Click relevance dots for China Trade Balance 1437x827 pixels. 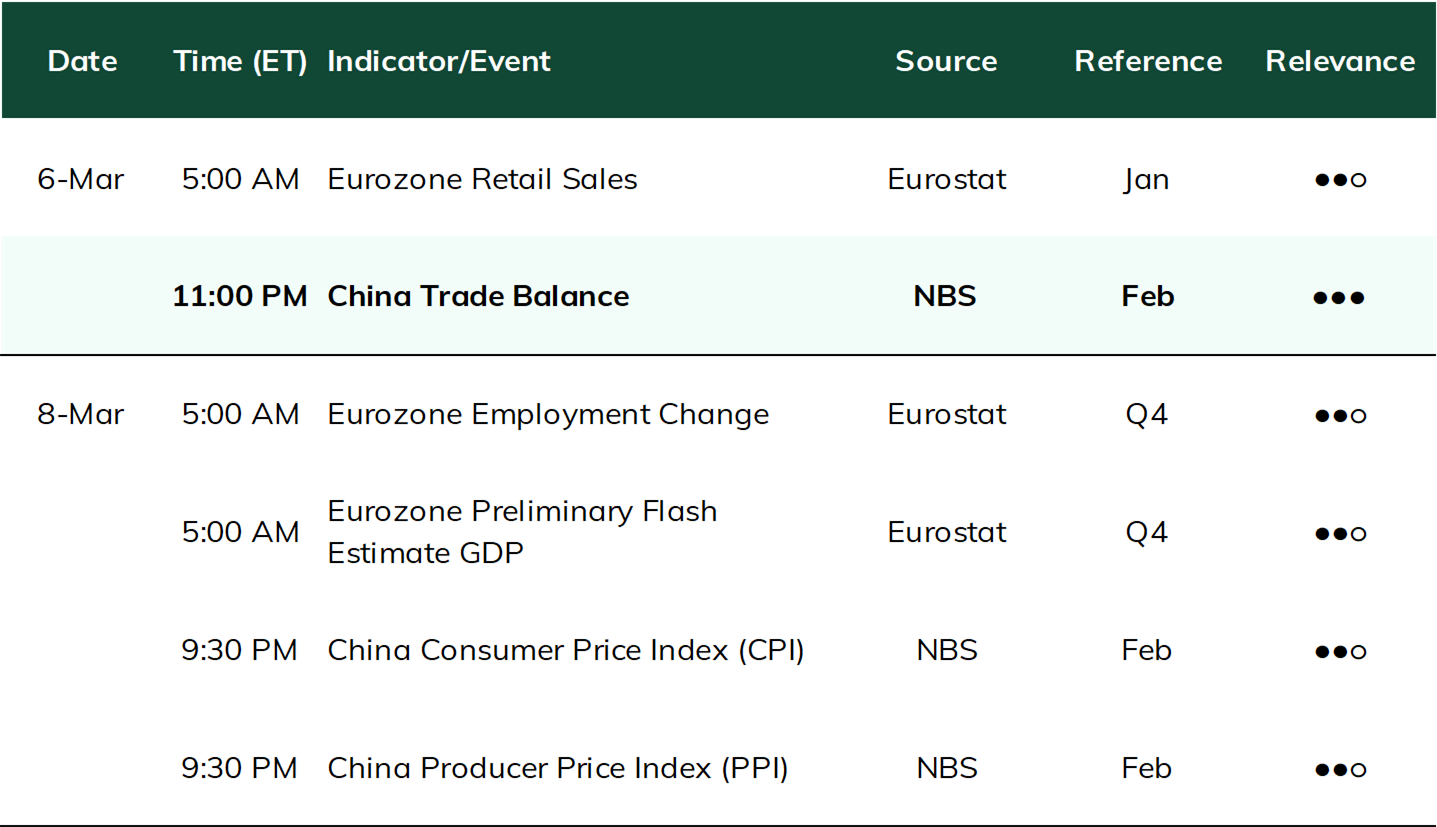tap(1340, 298)
